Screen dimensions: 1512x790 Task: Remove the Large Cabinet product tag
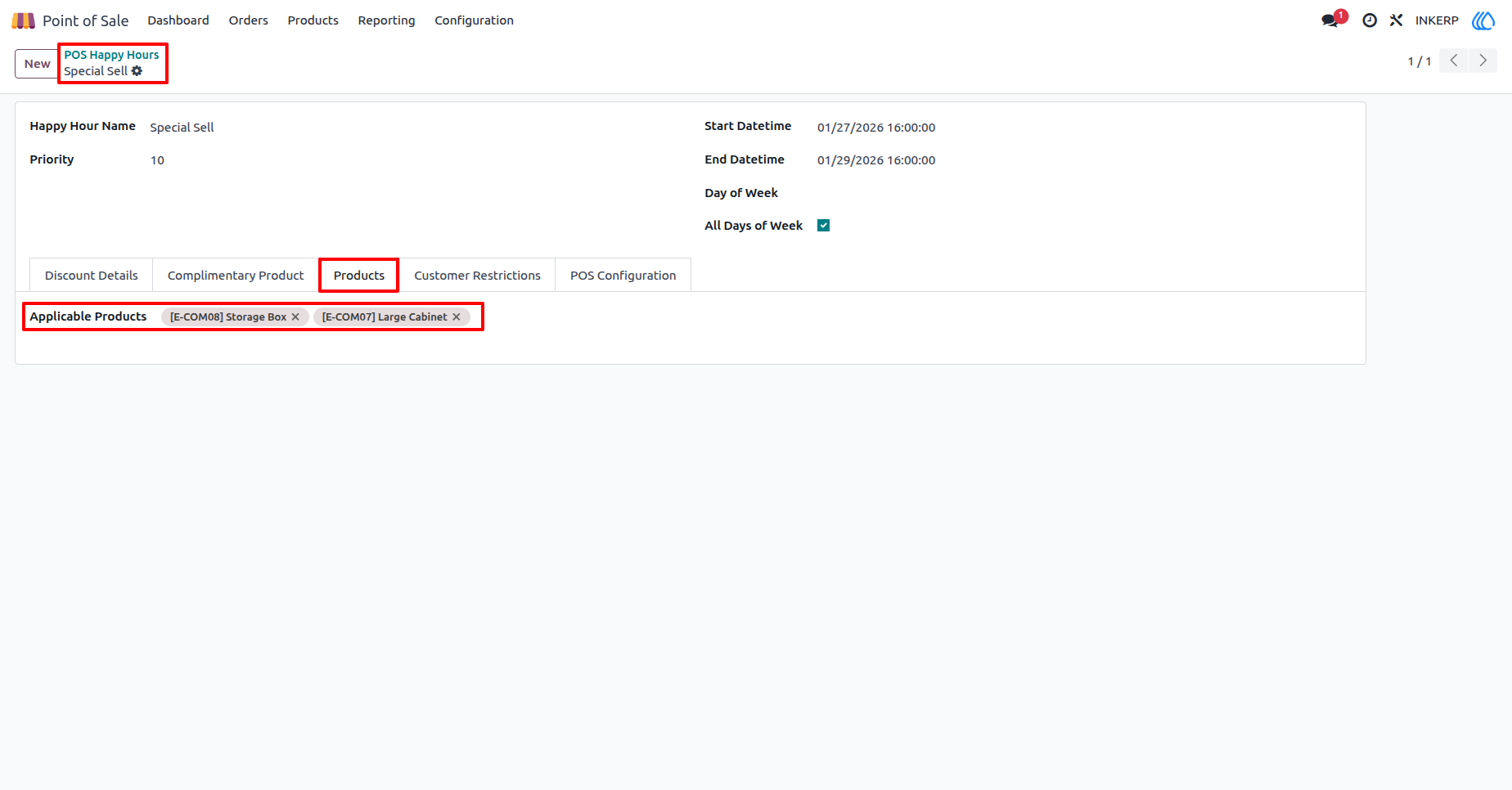click(x=457, y=317)
